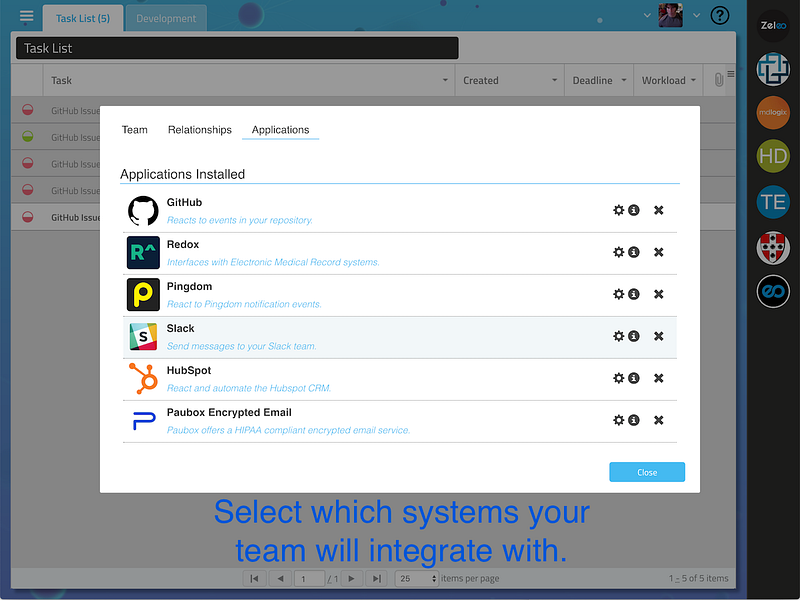Expand dropdown right of profile photo
This screenshot has width=800, height=600.
(696, 15)
